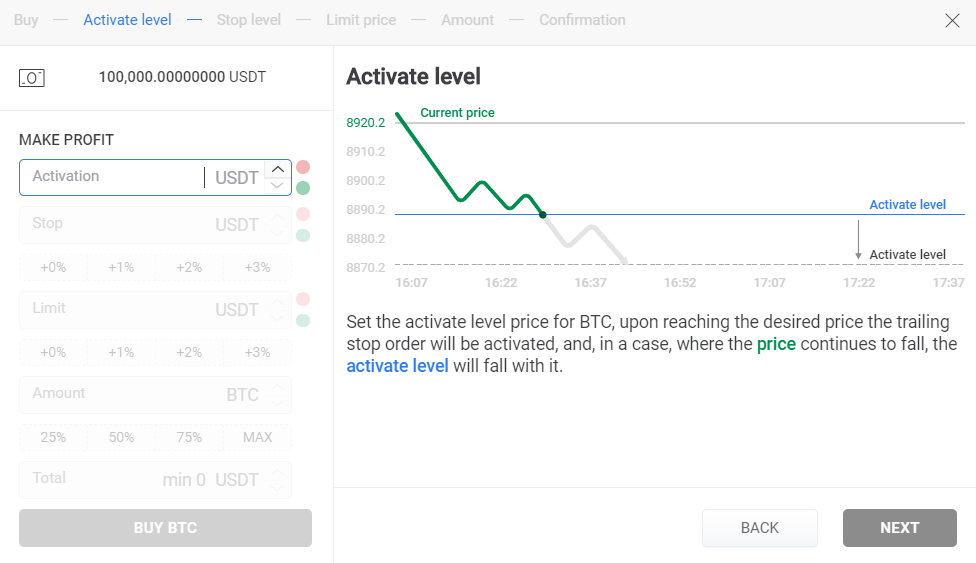Open the Stop level step
Screen dimensions: 976x563
[x=248, y=20]
